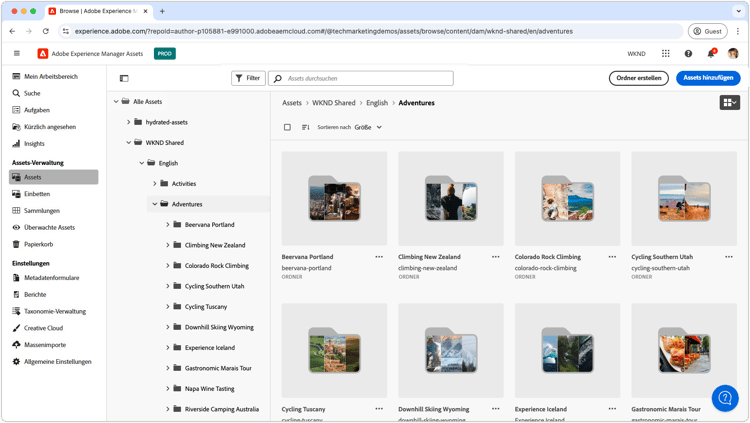750x423 pixels.
Task: Open Einbetten in sidebar
Action: (31, 194)
